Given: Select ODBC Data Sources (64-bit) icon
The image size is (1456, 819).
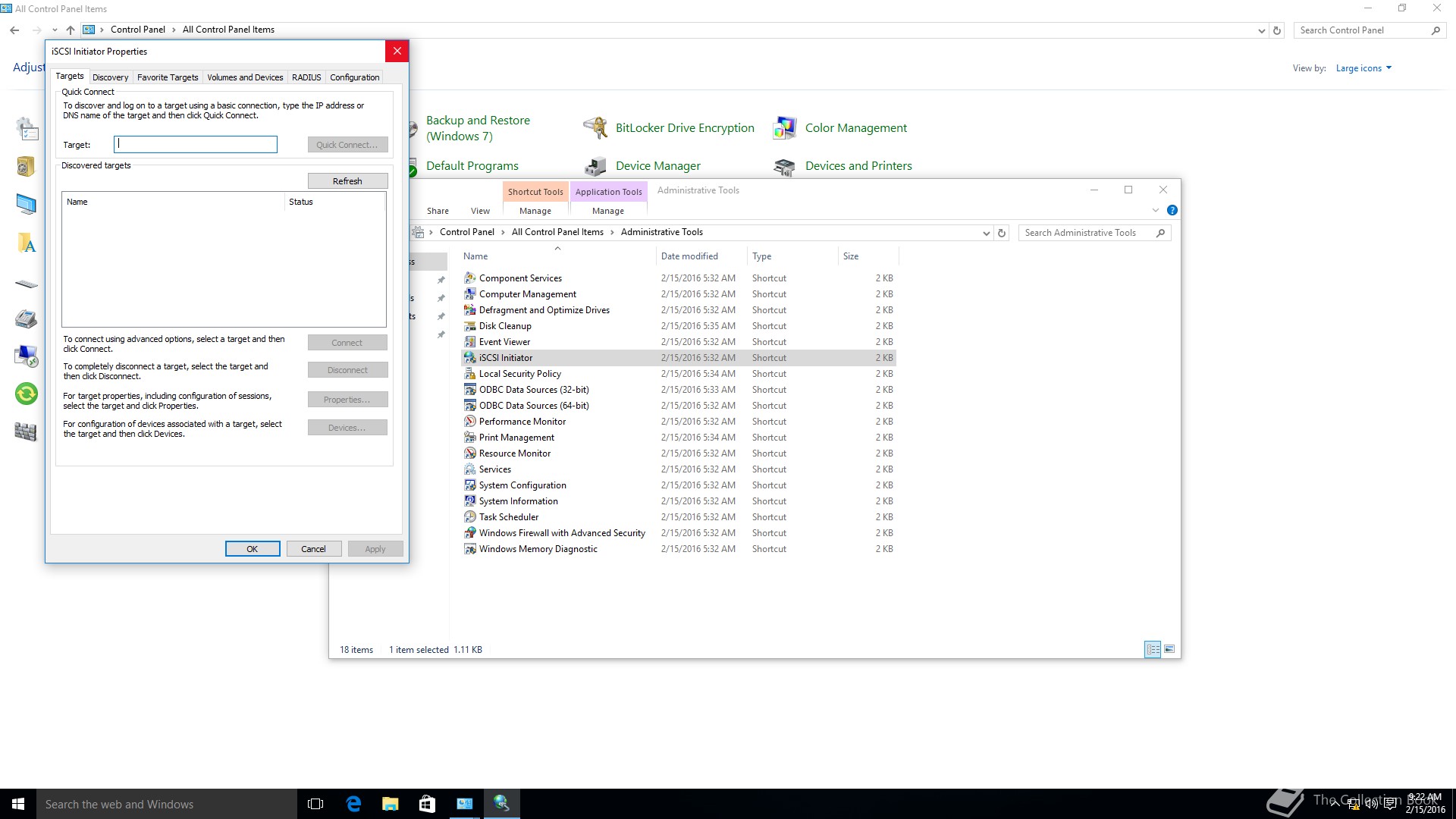Looking at the screenshot, I should (x=470, y=406).
